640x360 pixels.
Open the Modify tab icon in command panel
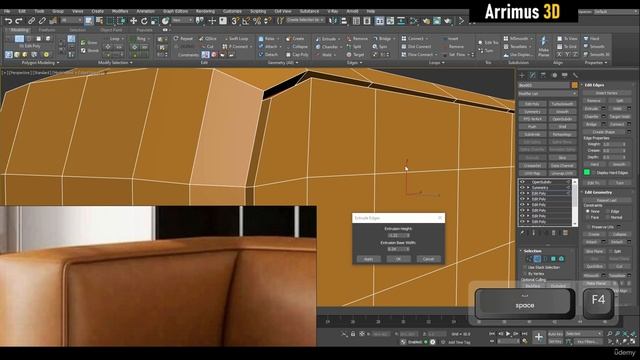533,75
